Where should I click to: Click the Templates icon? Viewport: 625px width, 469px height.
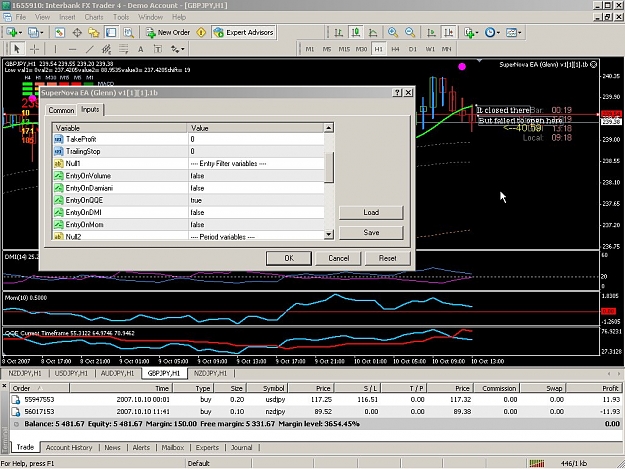coord(511,33)
